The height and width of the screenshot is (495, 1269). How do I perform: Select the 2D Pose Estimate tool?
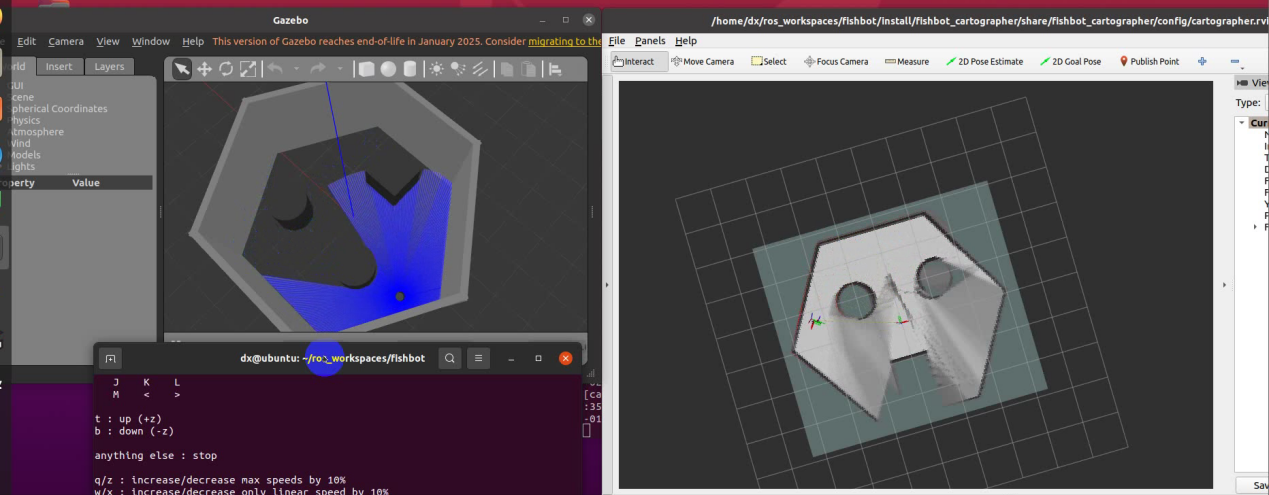click(x=985, y=61)
